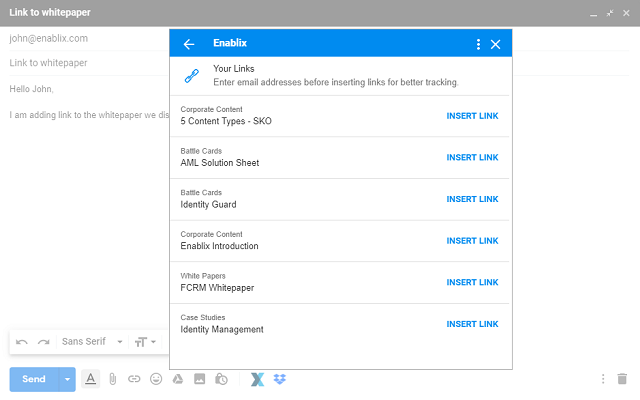The image size is (640, 400).
Task: Open the Dropbox extension icon
Action: 280,379
